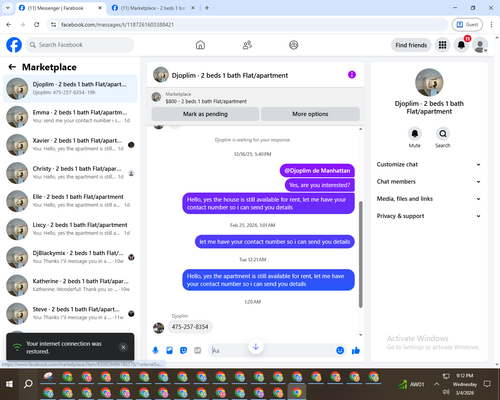
Task: Open the Groups icon in top navigation
Action: point(294,45)
